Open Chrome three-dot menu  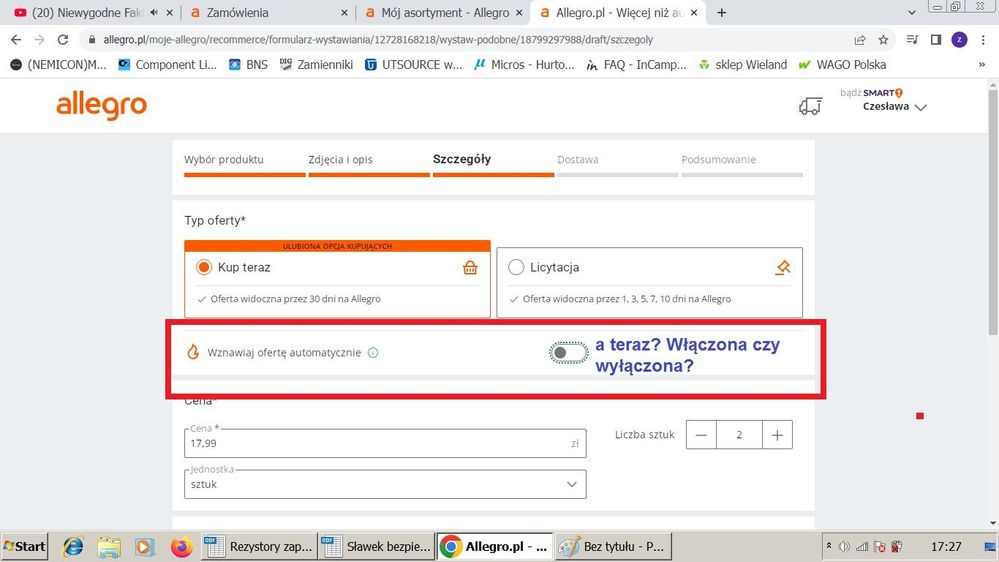[983, 40]
